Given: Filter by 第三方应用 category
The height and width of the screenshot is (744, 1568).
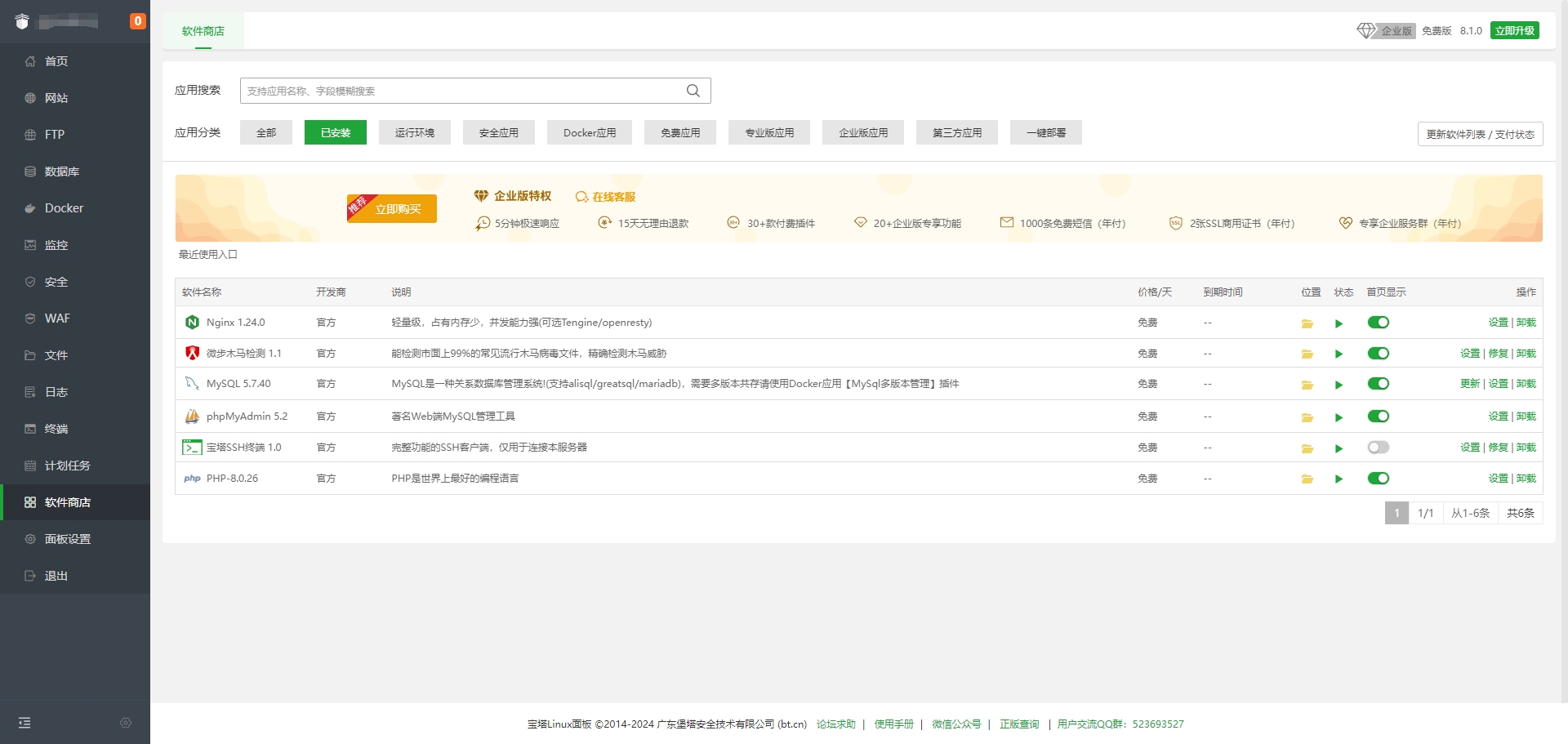Looking at the screenshot, I should [x=957, y=132].
